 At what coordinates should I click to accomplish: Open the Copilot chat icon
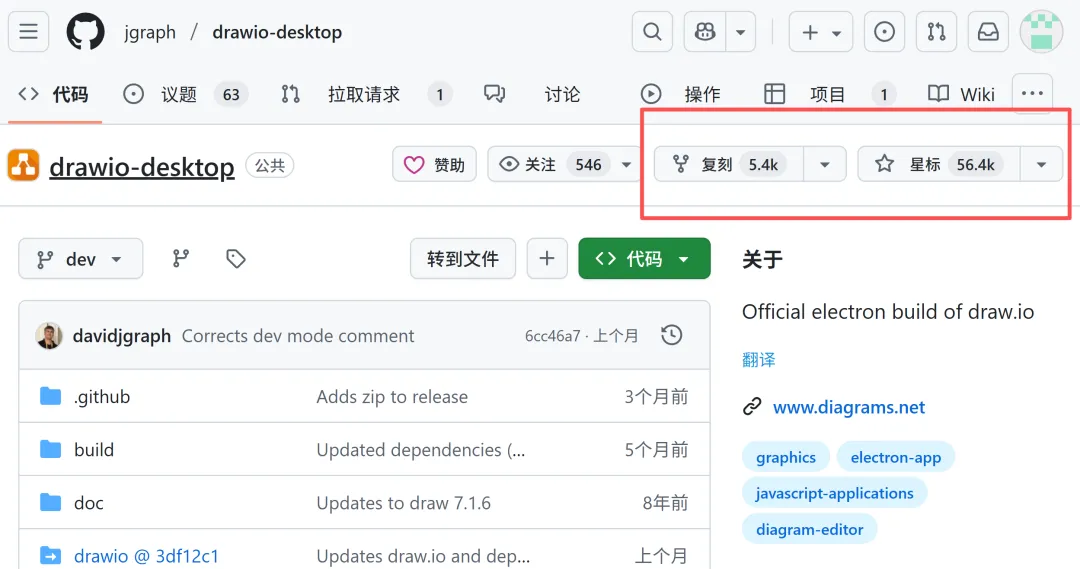coord(705,32)
